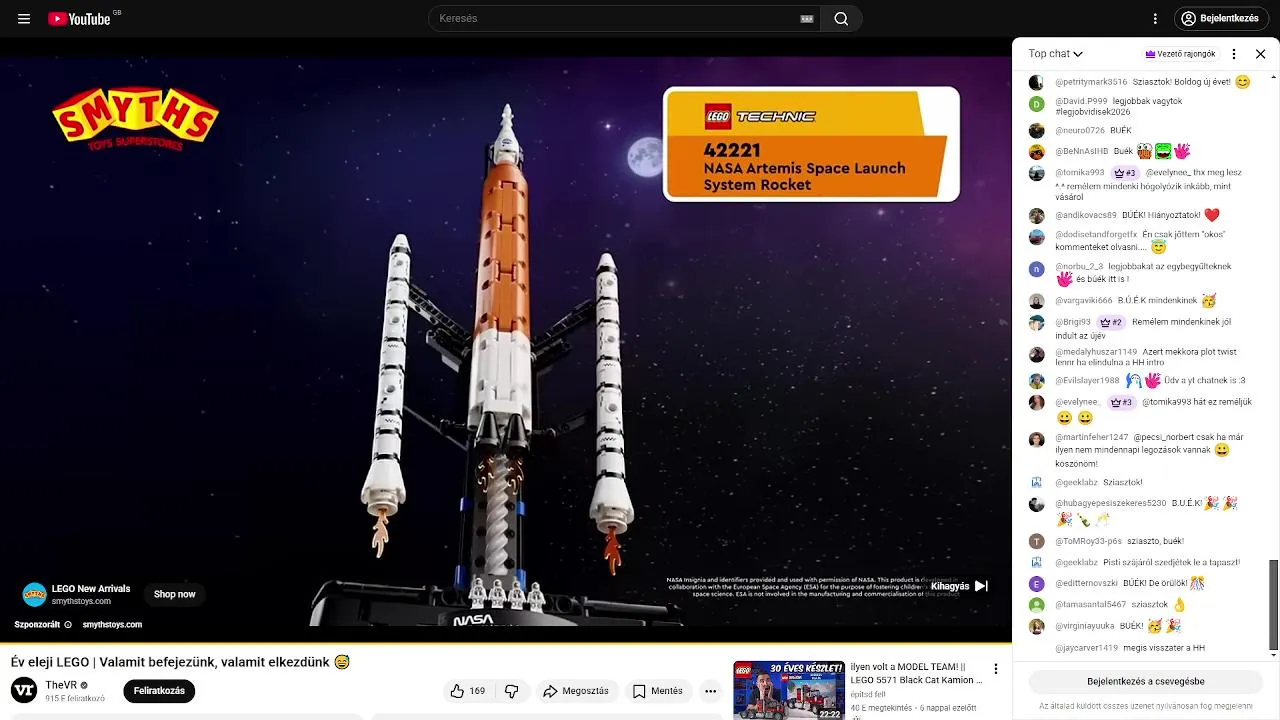Save the video with Mentés
The image size is (1280, 720).
658,691
